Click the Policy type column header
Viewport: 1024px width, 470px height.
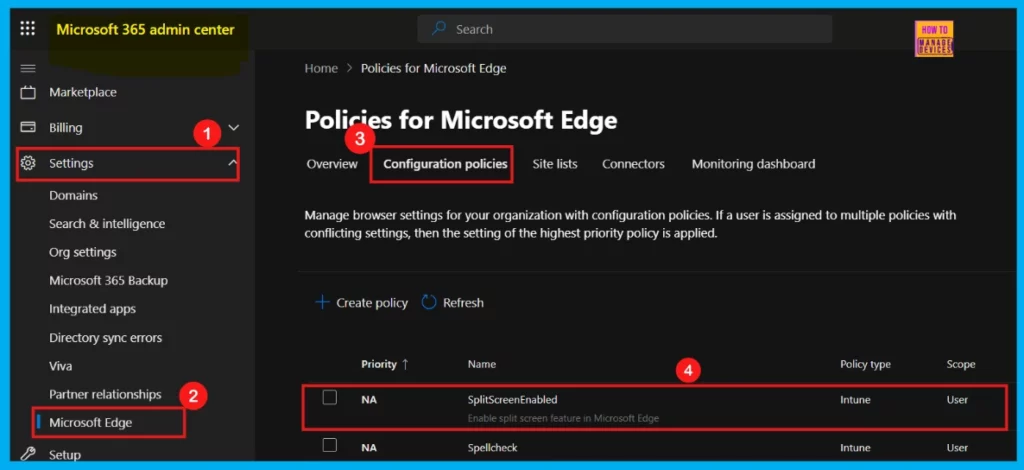(x=865, y=364)
